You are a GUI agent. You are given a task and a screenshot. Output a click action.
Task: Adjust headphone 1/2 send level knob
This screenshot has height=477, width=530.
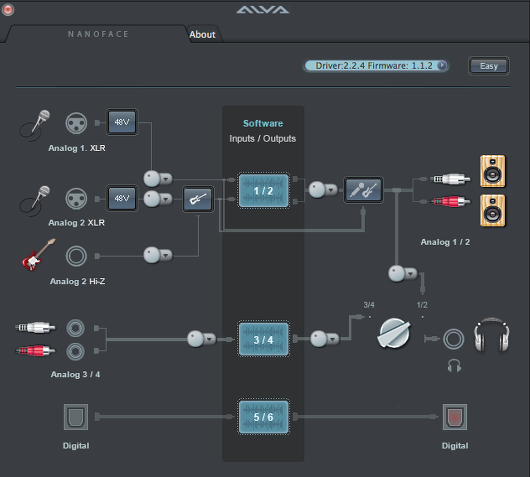pyautogui.click(x=397, y=273)
